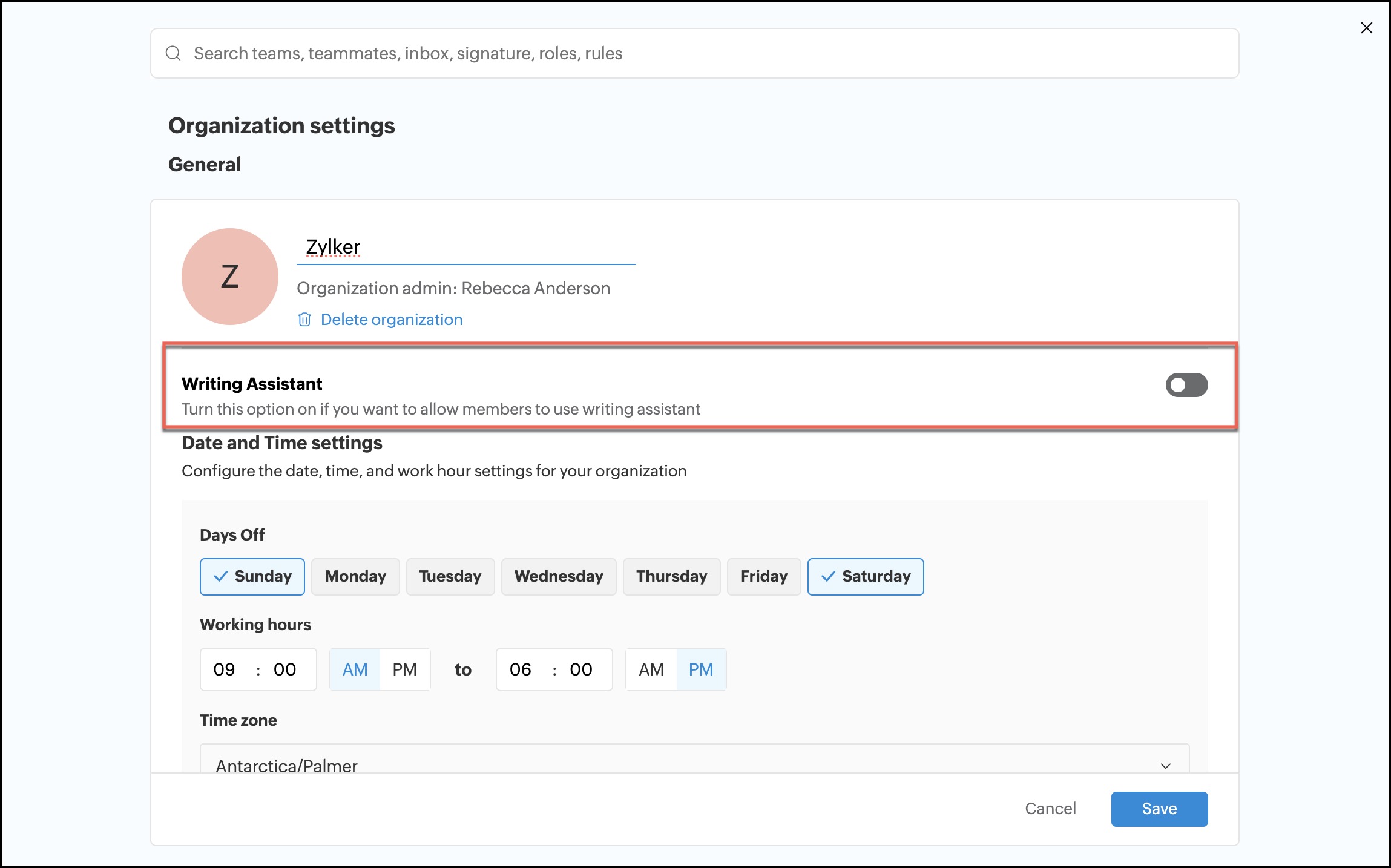1391x868 pixels.
Task: Click the organization name field Zylker
Action: click(465, 247)
